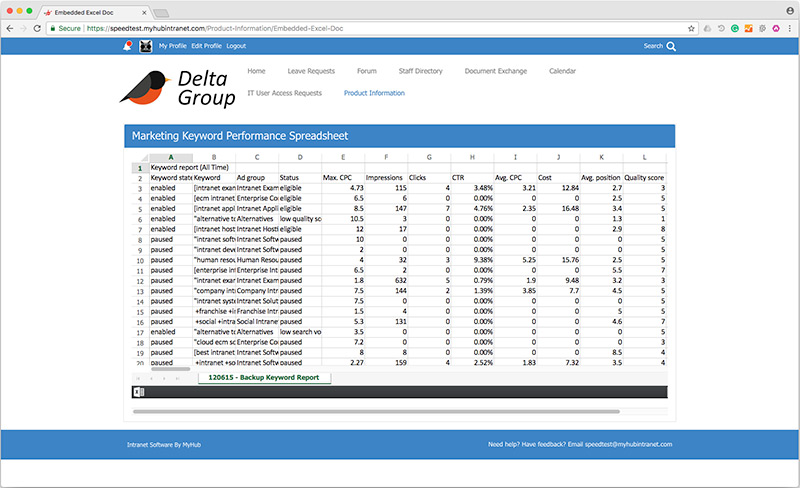Click the browser back arrow
Screen dimensions: 800x488
11,29
